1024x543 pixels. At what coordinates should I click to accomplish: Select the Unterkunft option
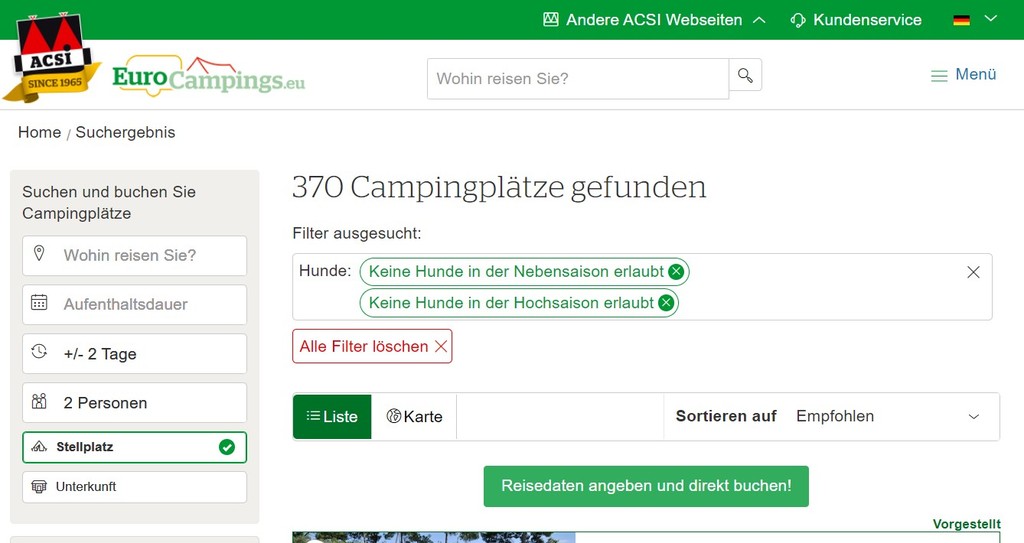(x=135, y=487)
